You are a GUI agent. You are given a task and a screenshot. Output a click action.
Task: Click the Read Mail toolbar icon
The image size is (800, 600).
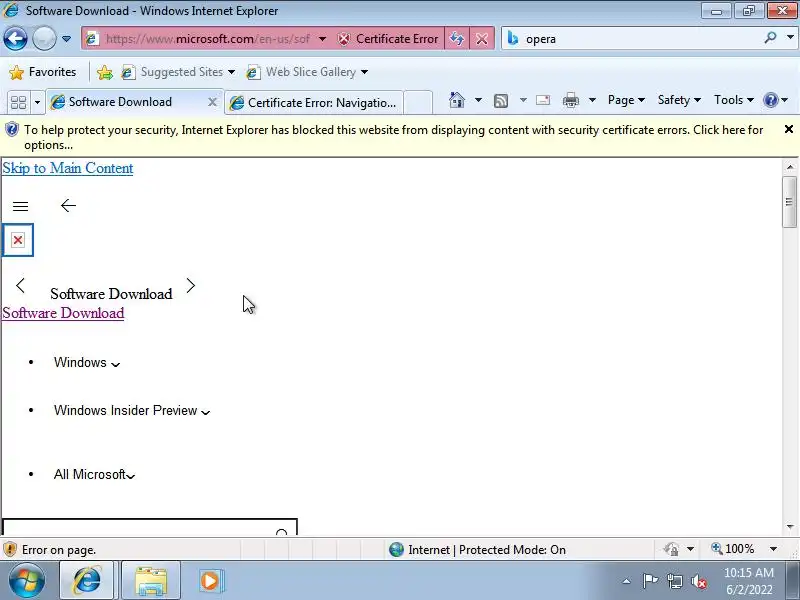coord(543,101)
